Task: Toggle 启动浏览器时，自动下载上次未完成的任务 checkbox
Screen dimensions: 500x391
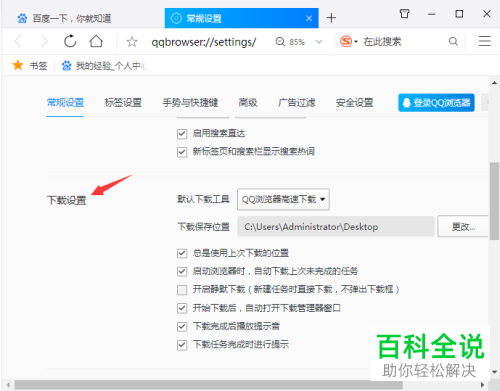Action: tap(182, 271)
